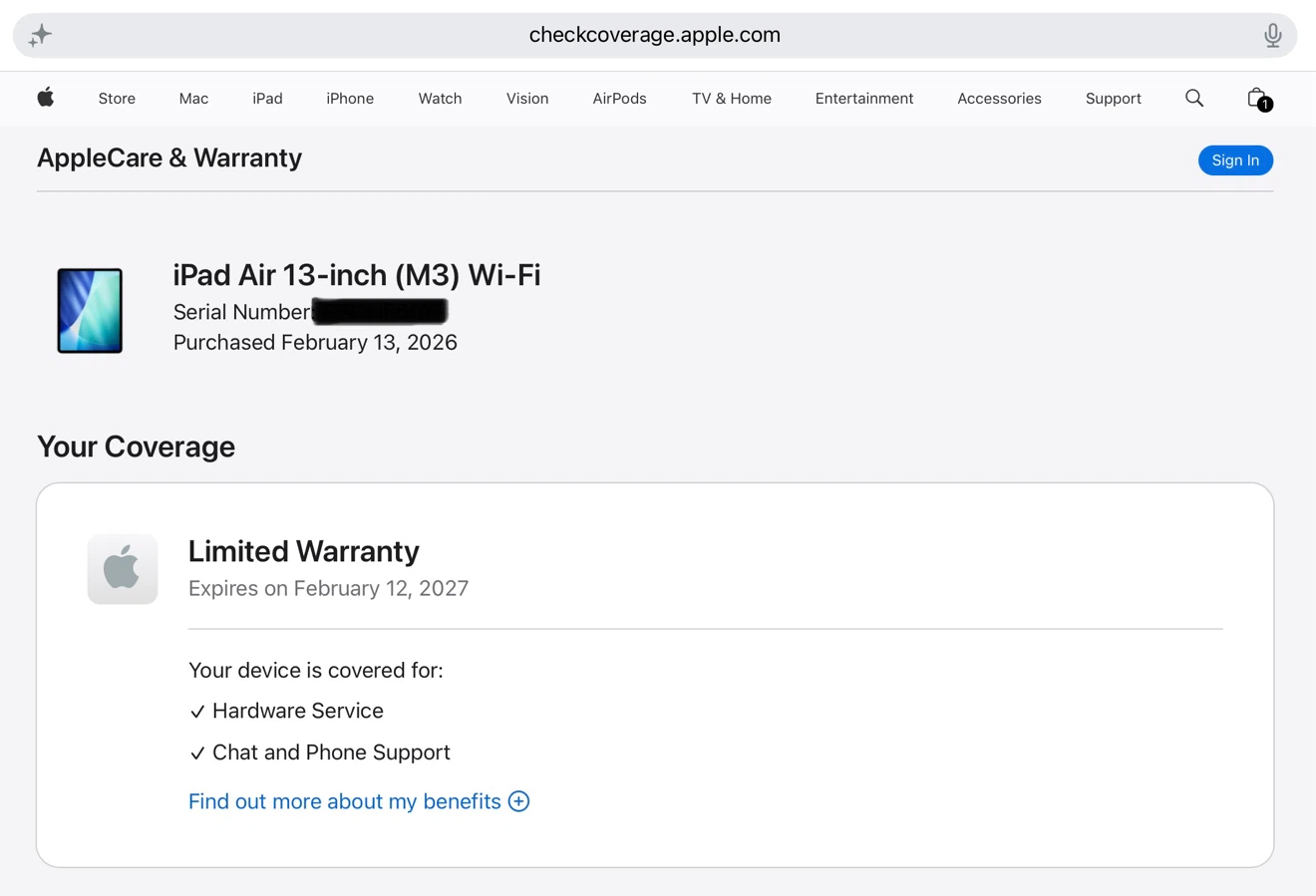
Task: Click the plus circle next to benefits link
Action: pos(518,801)
